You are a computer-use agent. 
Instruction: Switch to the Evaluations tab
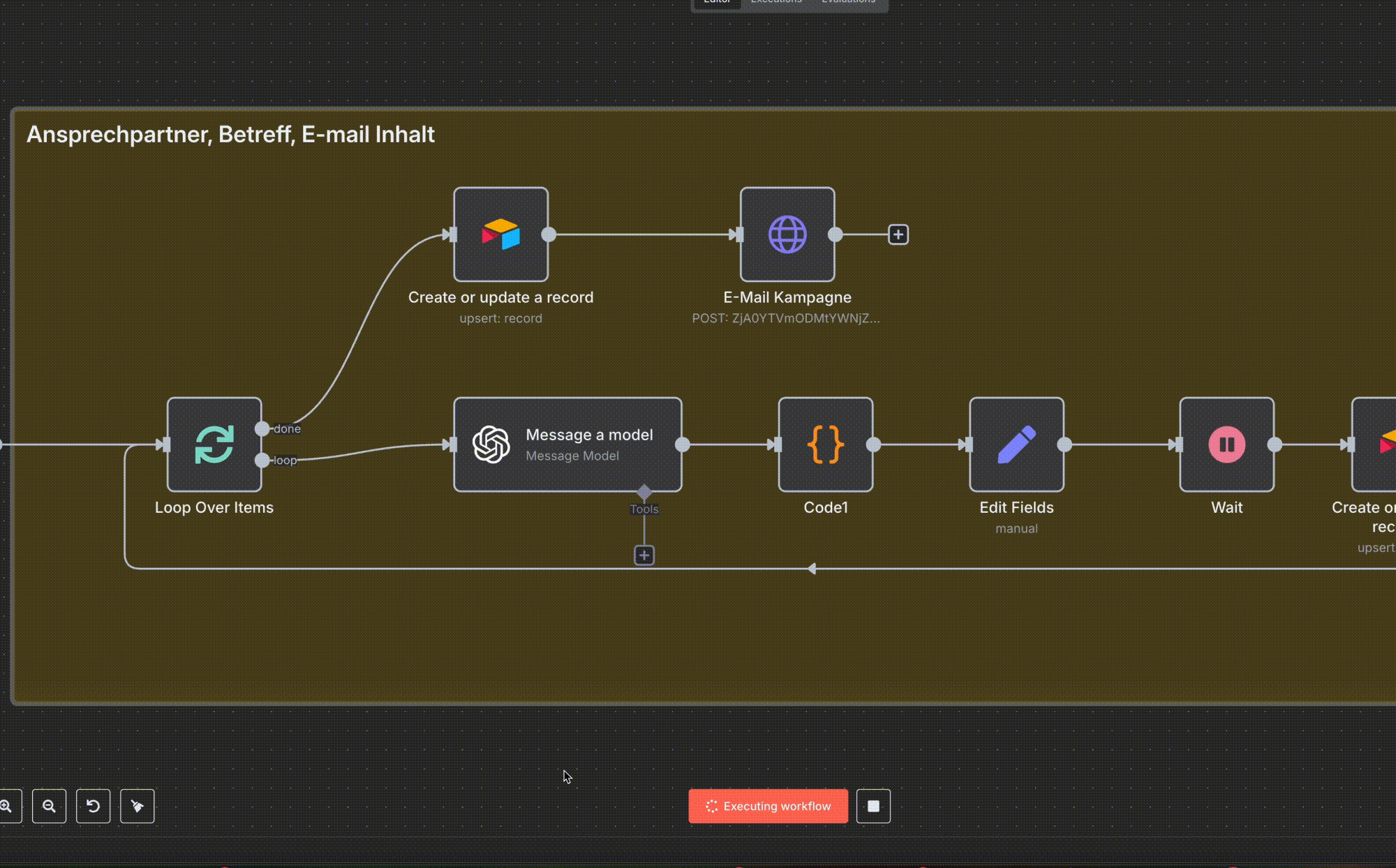point(848,3)
